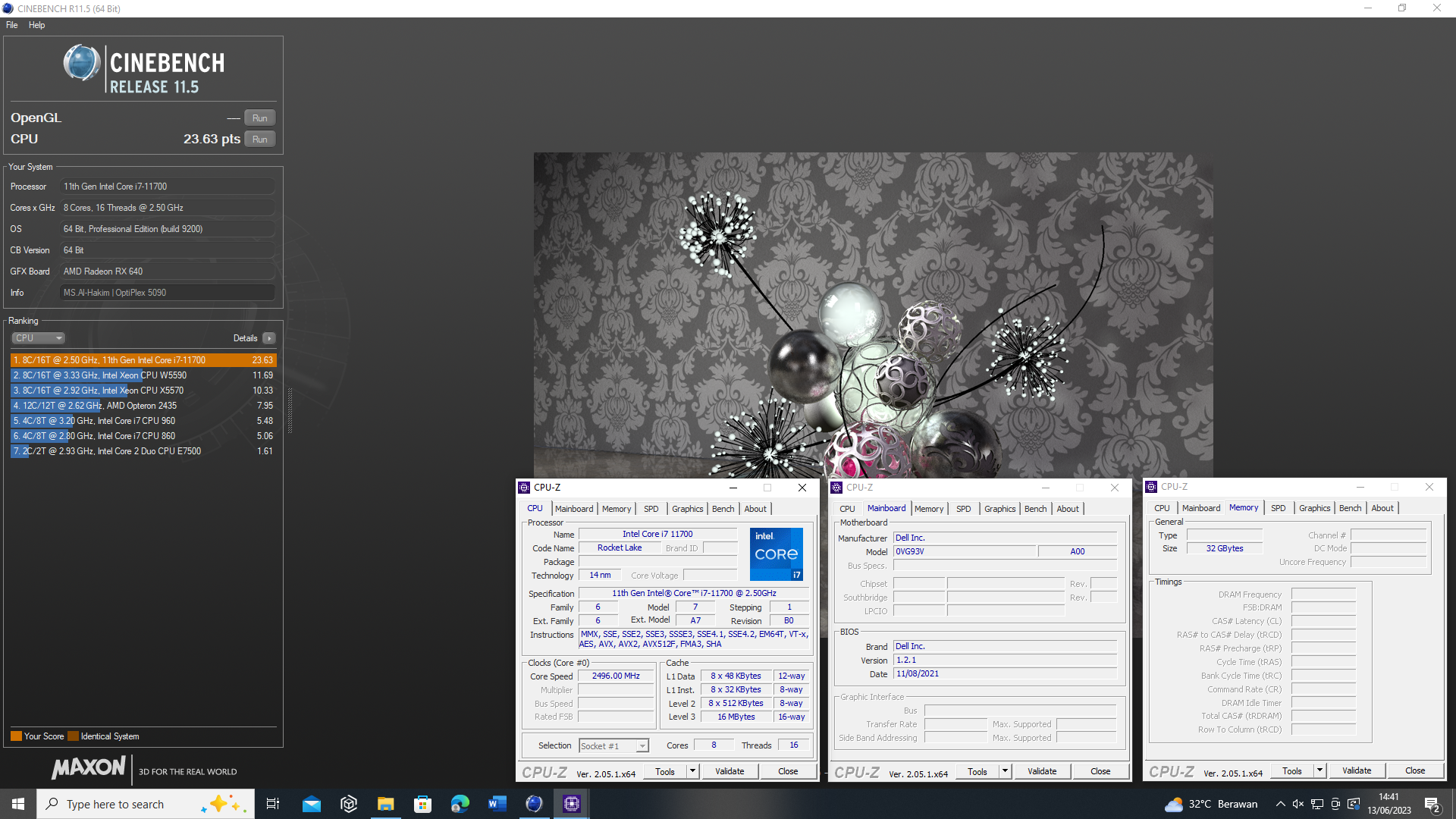This screenshot has height=819, width=1456.
Task: Click Close button in second CPU-Z window
Action: 1100,771
